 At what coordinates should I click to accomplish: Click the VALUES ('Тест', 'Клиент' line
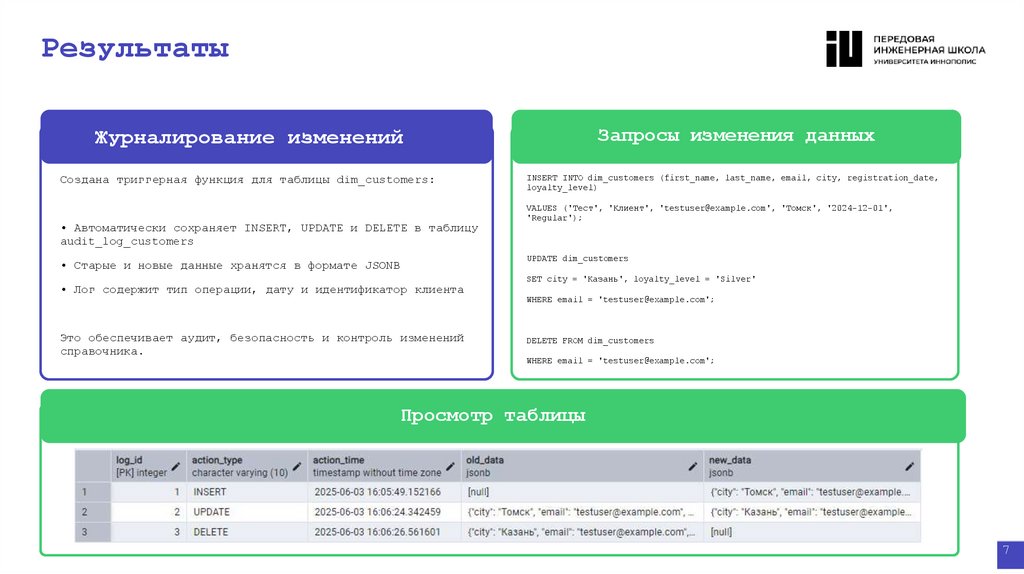(x=709, y=213)
